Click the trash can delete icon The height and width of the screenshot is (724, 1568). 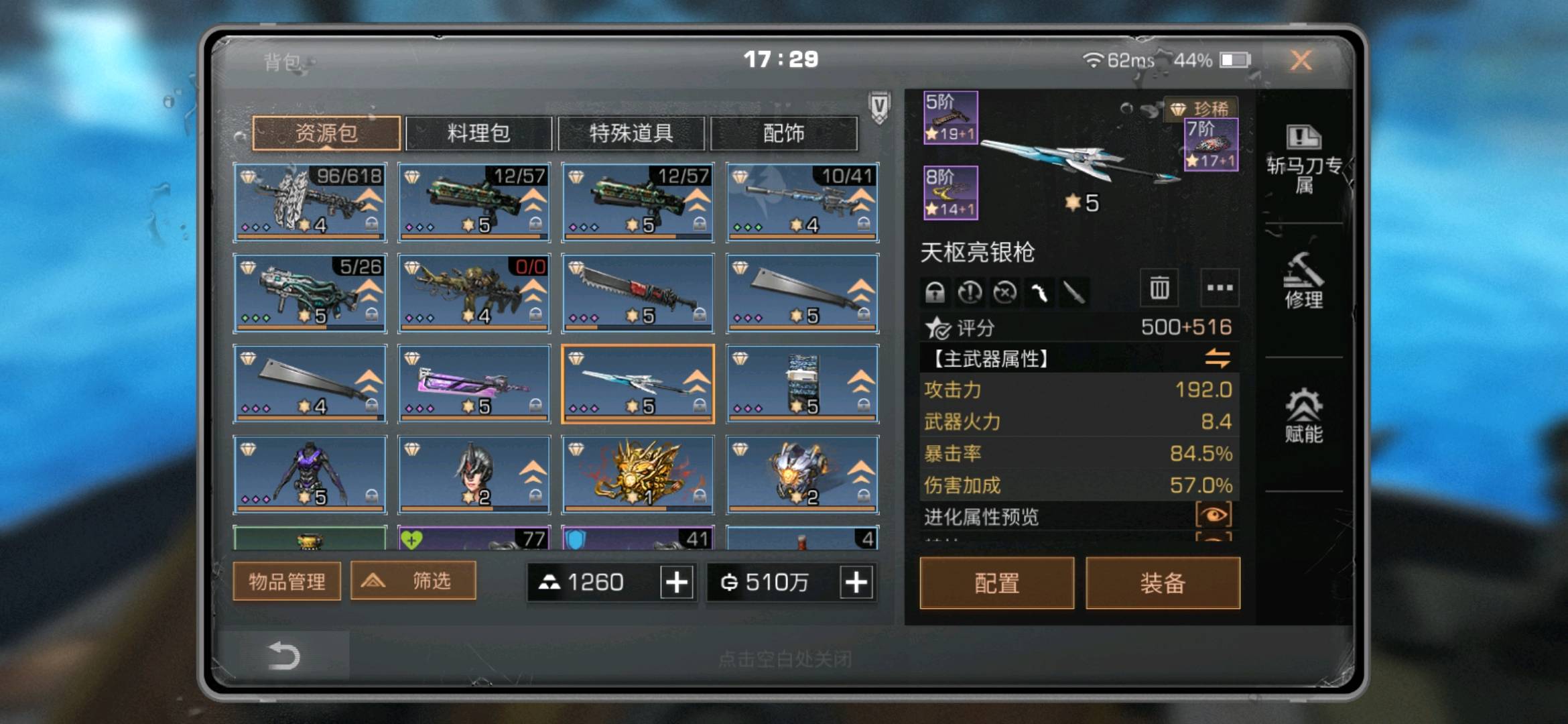pyautogui.click(x=1159, y=288)
